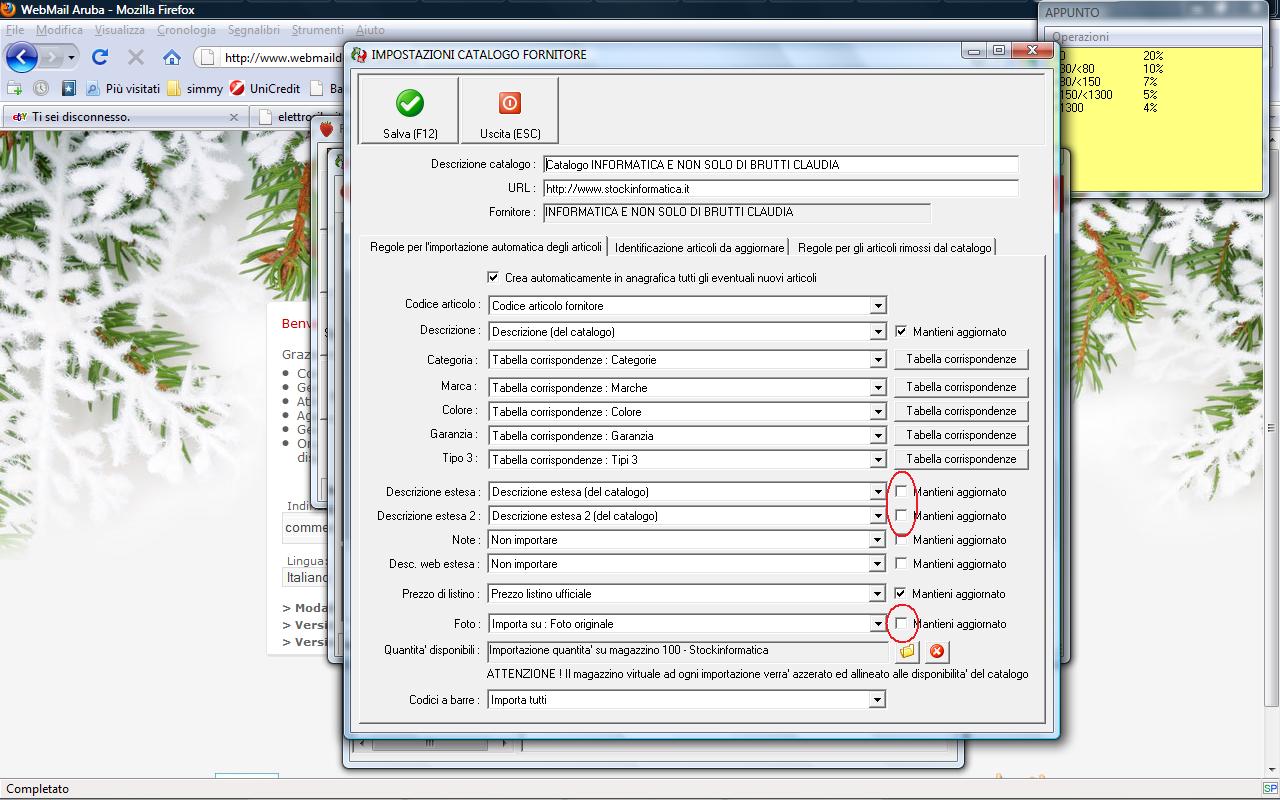Open the Firefox File menu

click(x=14, y=30)
